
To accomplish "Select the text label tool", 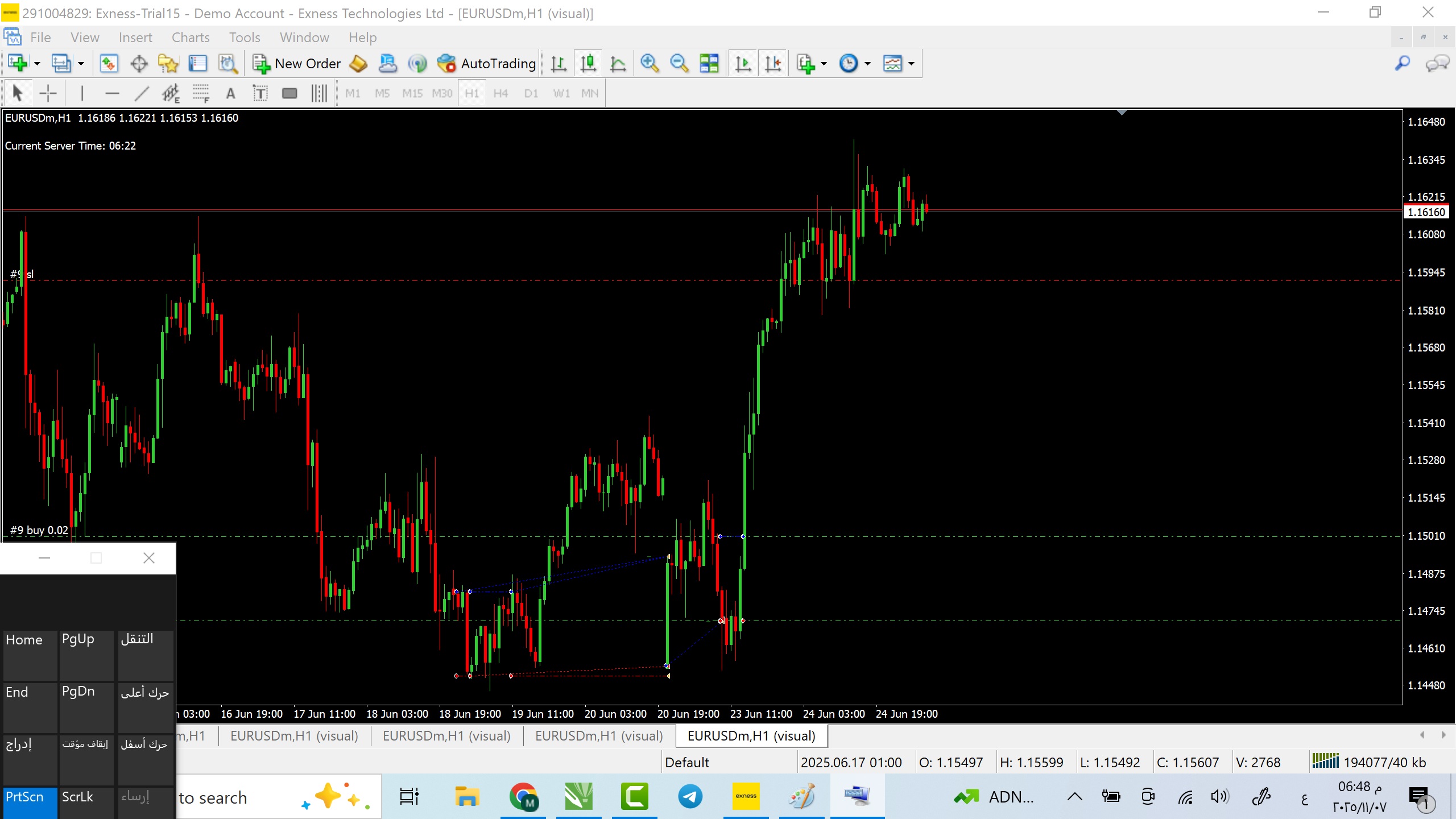I will click(x=260, y=93).
